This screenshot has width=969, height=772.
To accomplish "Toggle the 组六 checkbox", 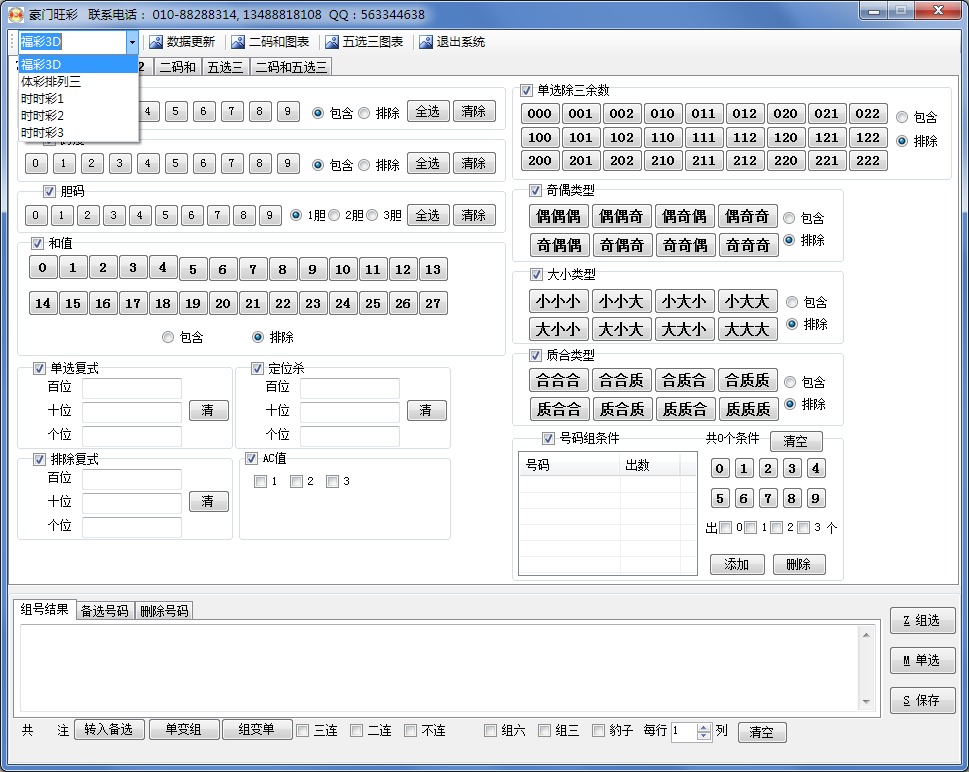I will (490, 731).
